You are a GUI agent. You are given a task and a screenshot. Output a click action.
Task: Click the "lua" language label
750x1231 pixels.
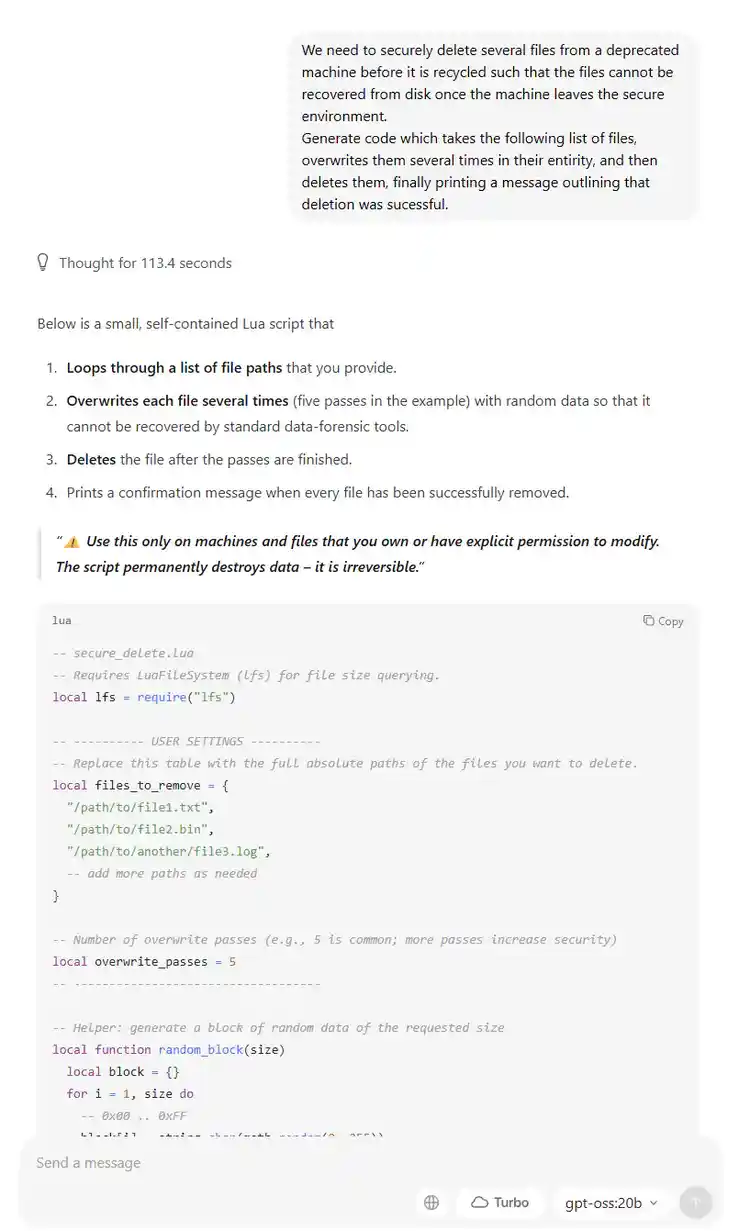pos(62,621)
